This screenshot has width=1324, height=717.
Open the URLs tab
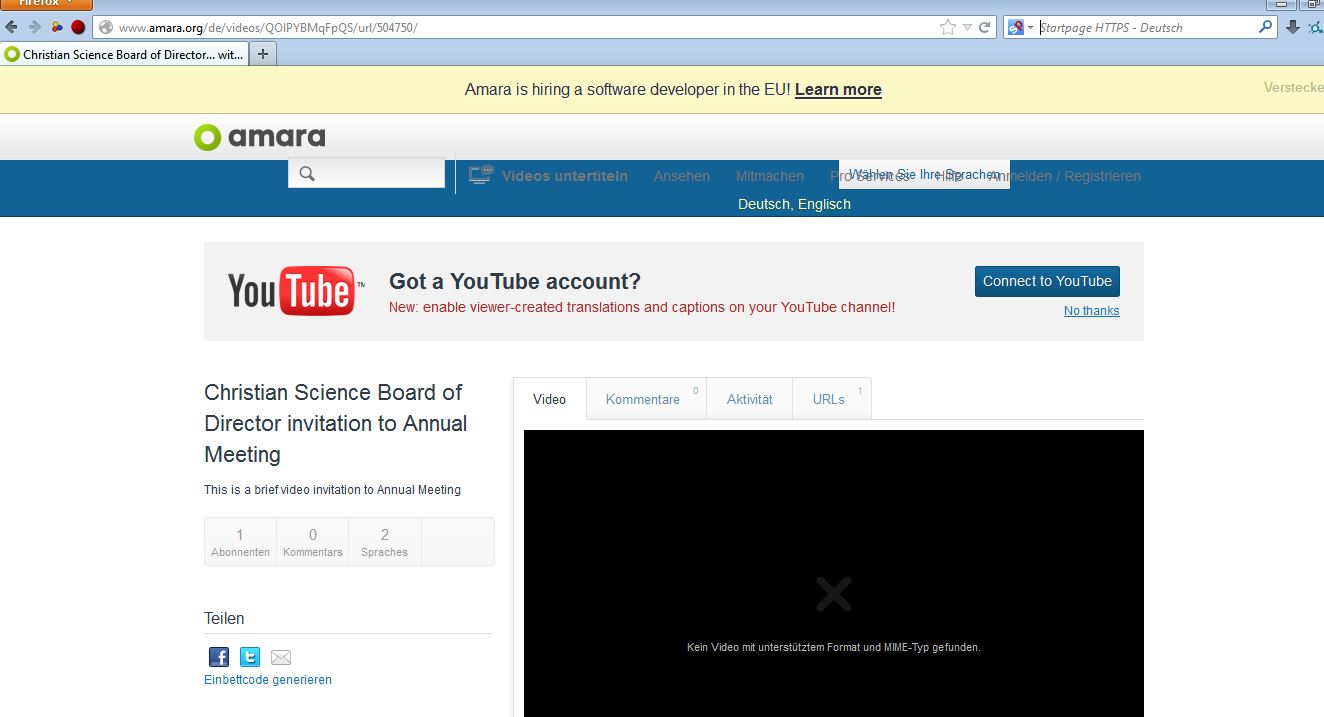(829, 399)
